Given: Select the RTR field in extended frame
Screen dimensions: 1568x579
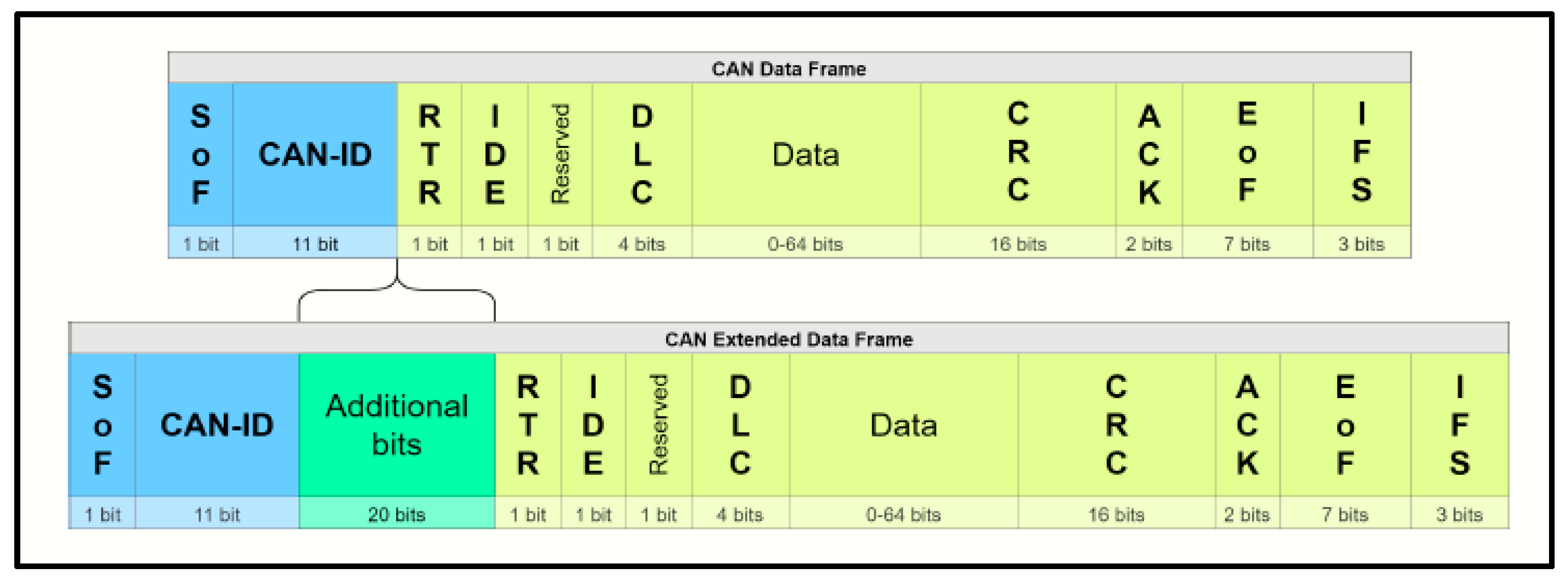Looking at the screenshot, I should coord(528,425).
